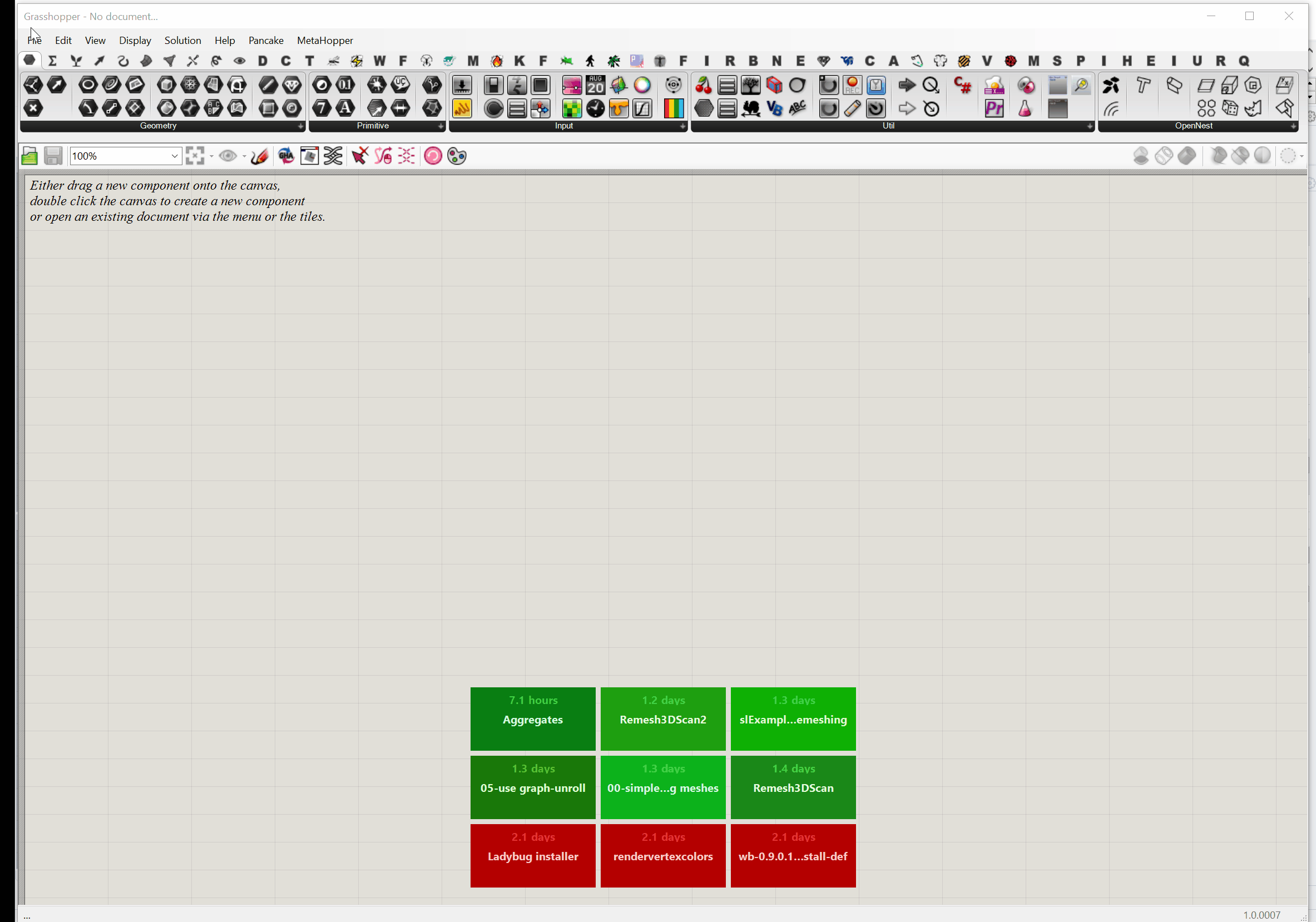Open the Ladybug installer recent tile
Viewport: 1316px width, 922px height.
click(x=532, y=855)
